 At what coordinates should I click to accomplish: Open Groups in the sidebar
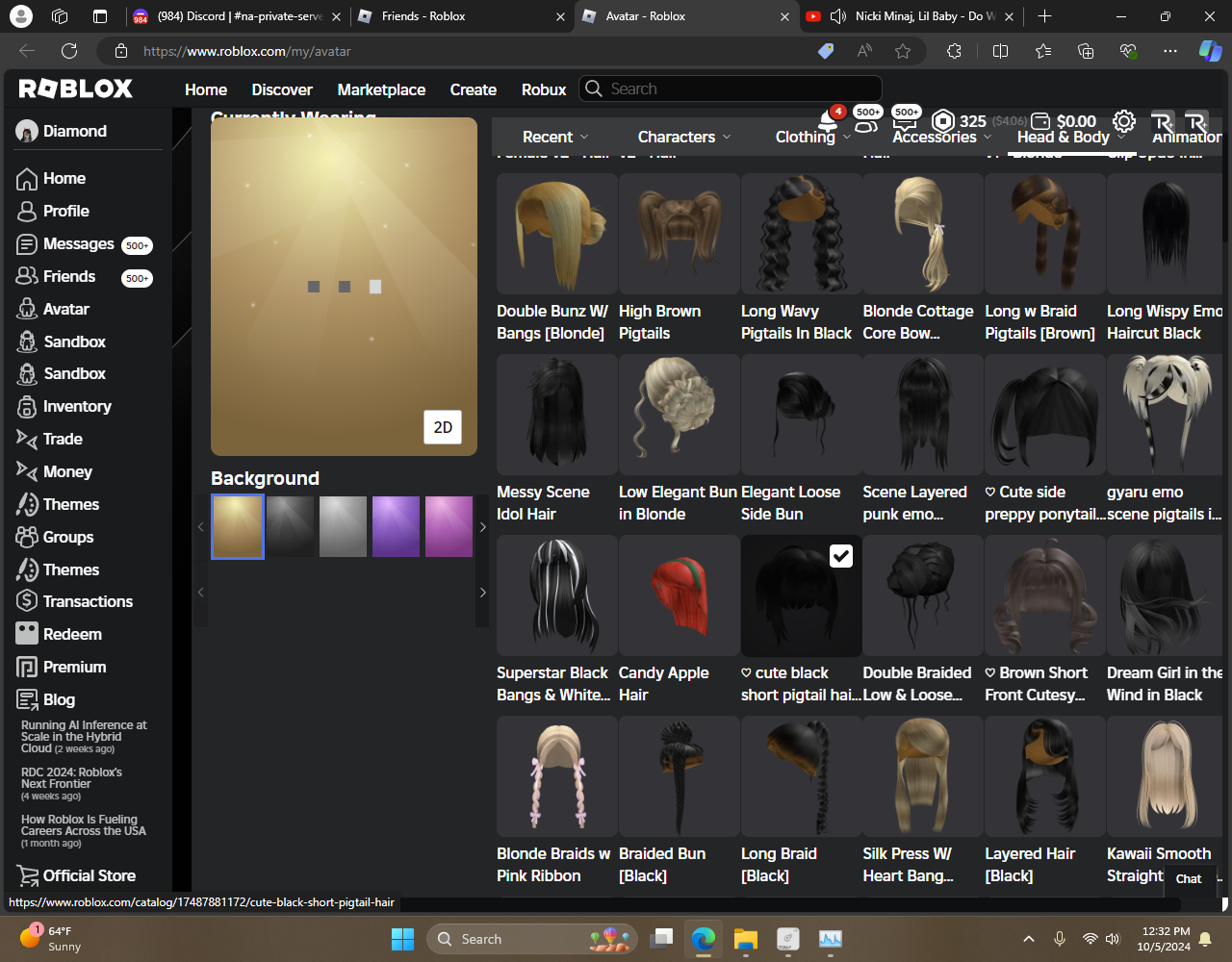coord(55,538)
